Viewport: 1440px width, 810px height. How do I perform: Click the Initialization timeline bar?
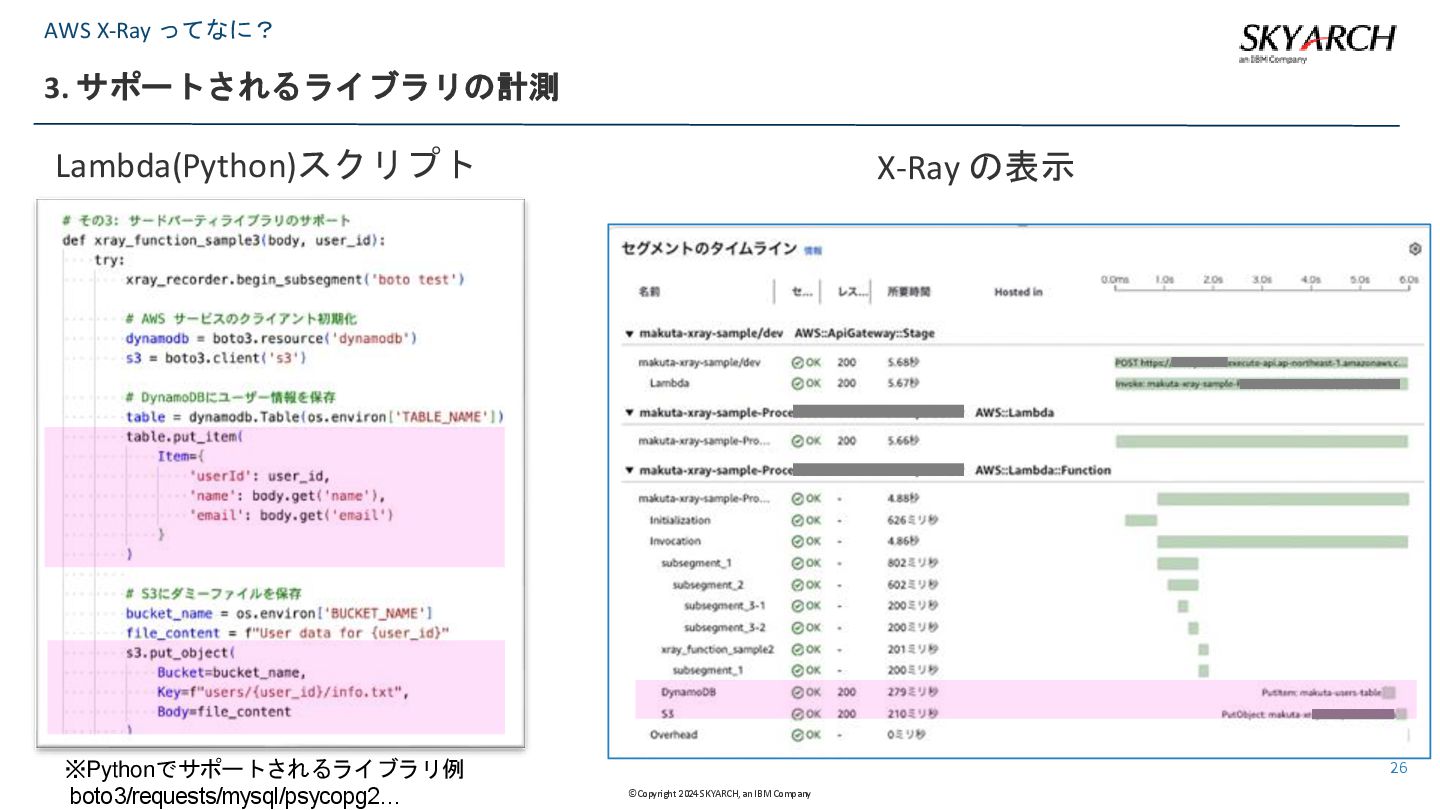tap(1141, 520)
